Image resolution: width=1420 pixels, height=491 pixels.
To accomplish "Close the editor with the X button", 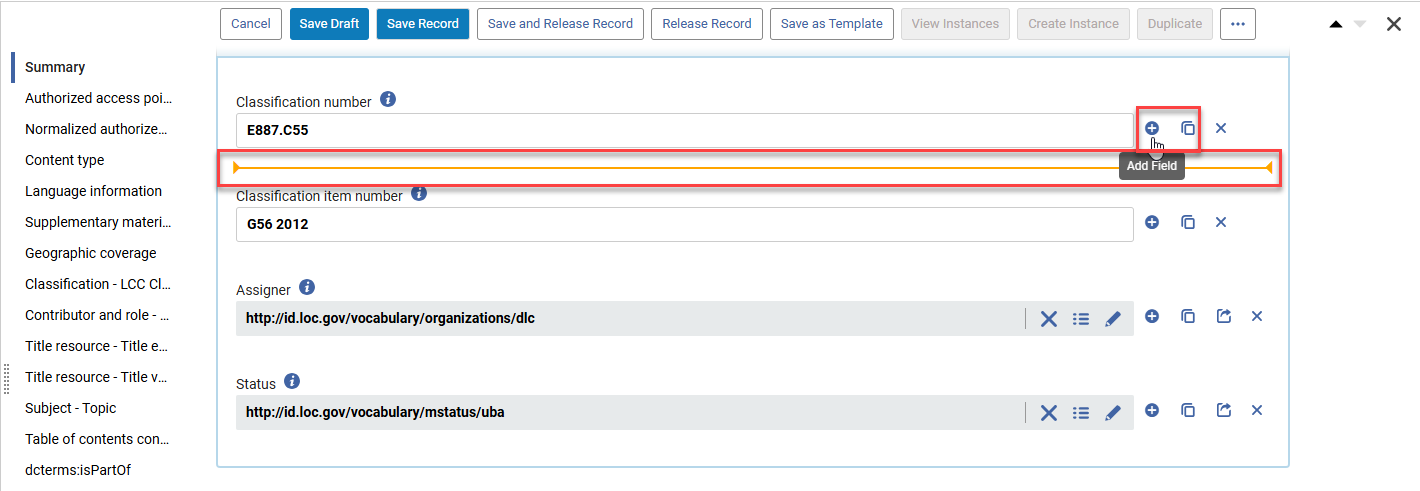I will tap(1394, 24).
